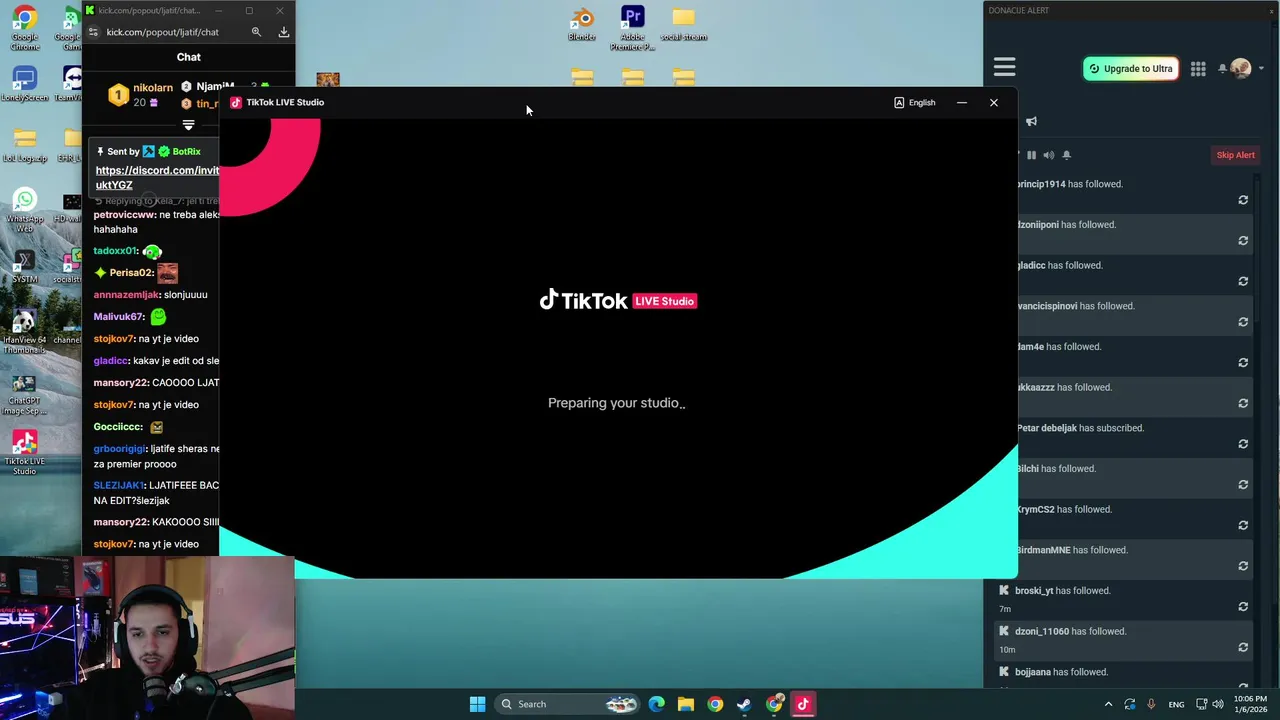Screen dimensions: 1280x720
Task: Click the zoom magnifier in Kick popout address bar
Action: (x=256, y=32)
